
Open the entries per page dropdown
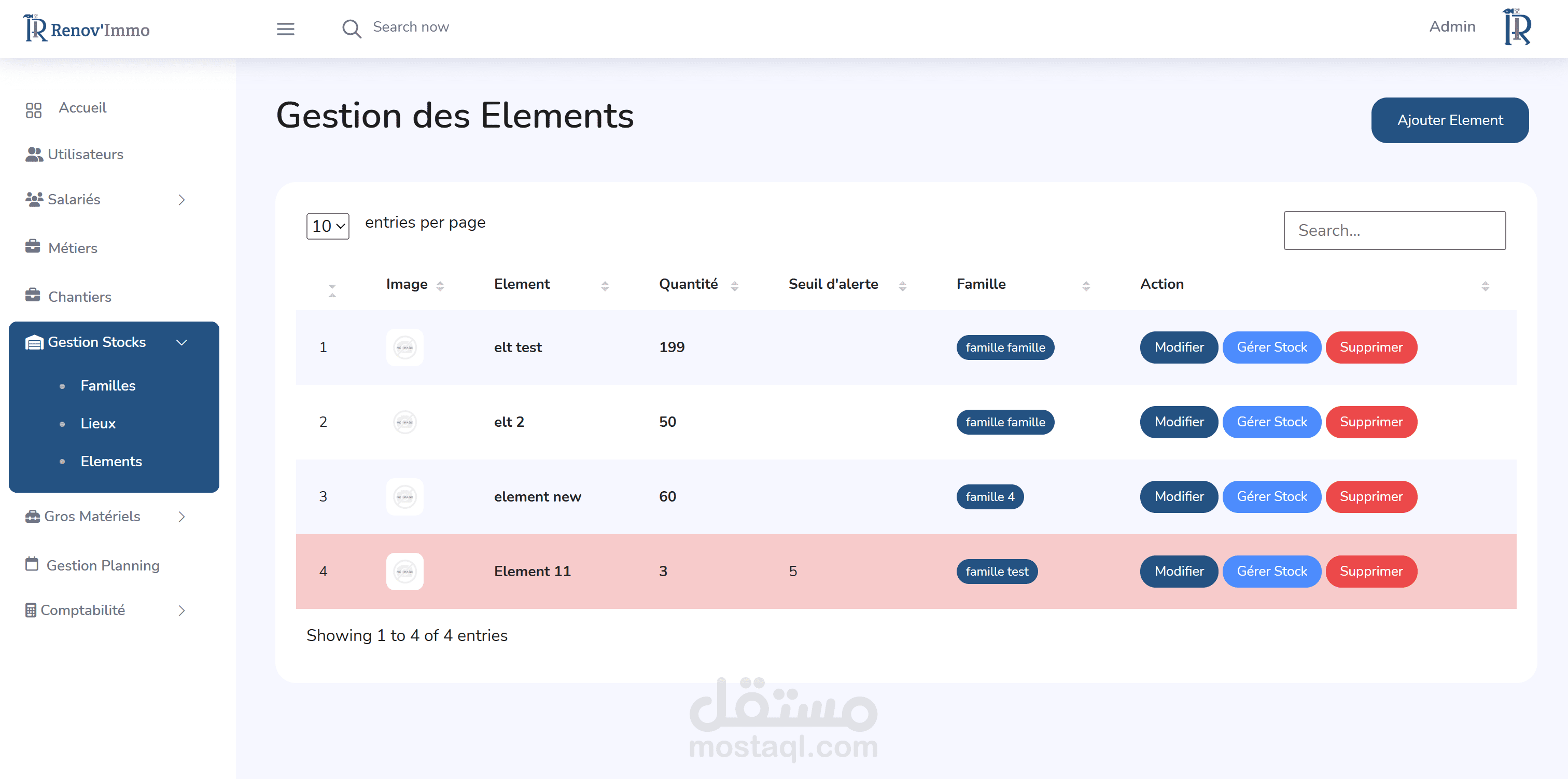328,226
